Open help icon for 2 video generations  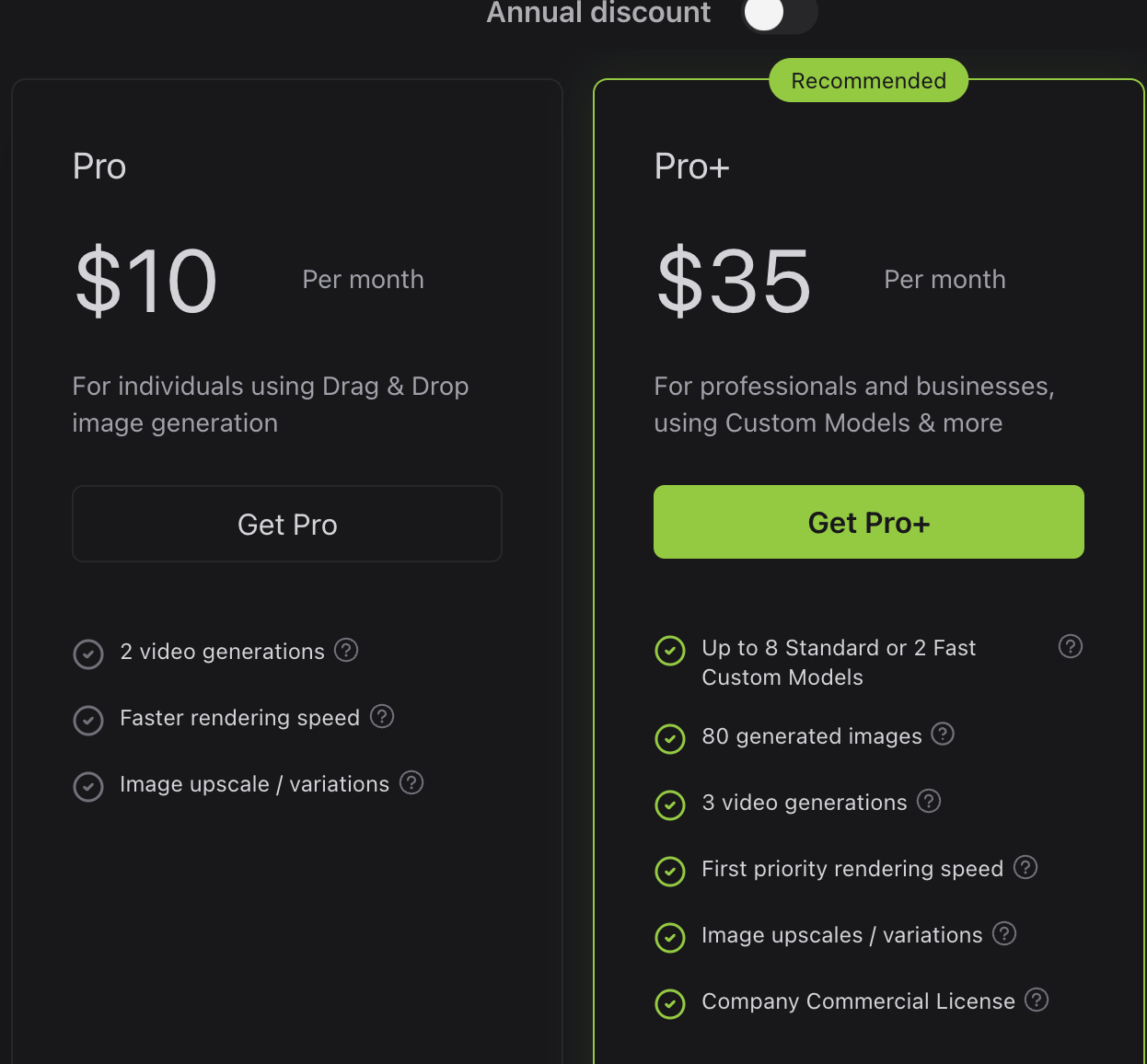346,650
